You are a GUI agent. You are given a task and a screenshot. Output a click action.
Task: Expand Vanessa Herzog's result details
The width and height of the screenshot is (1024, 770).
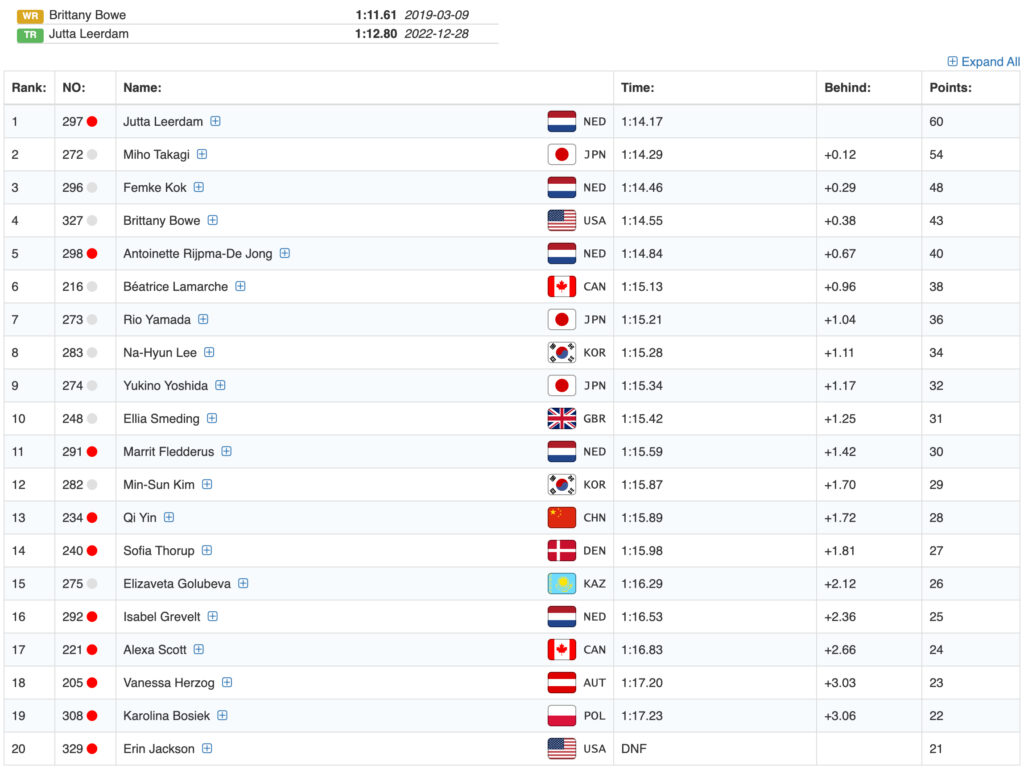(227, 683)
